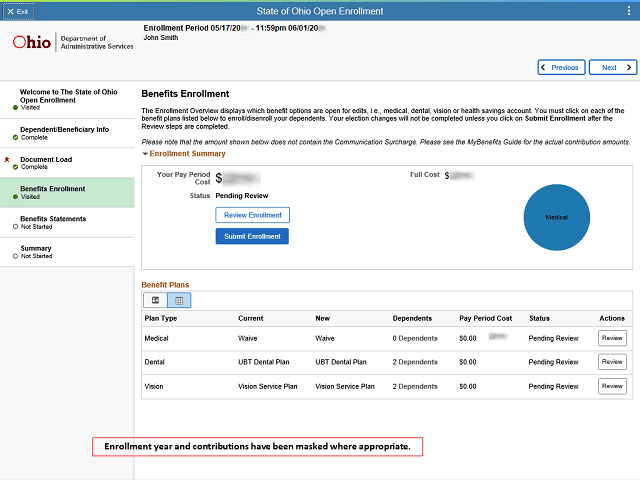Screen dimensions: 640x480
Task: Review the Medical plan row
Action: pyautogui.click(x=611, y=338)
